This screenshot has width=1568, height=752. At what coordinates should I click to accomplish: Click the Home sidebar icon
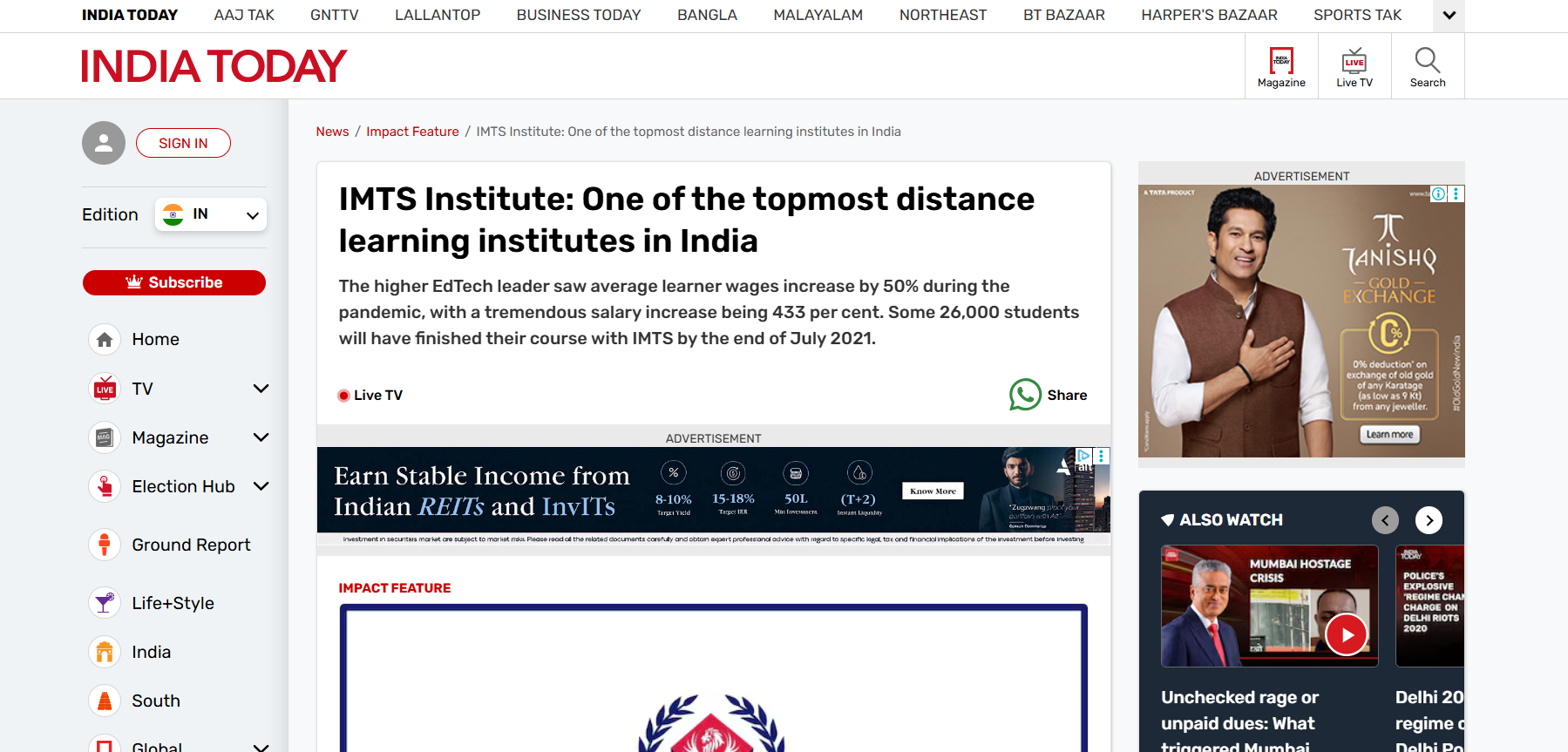105,339
